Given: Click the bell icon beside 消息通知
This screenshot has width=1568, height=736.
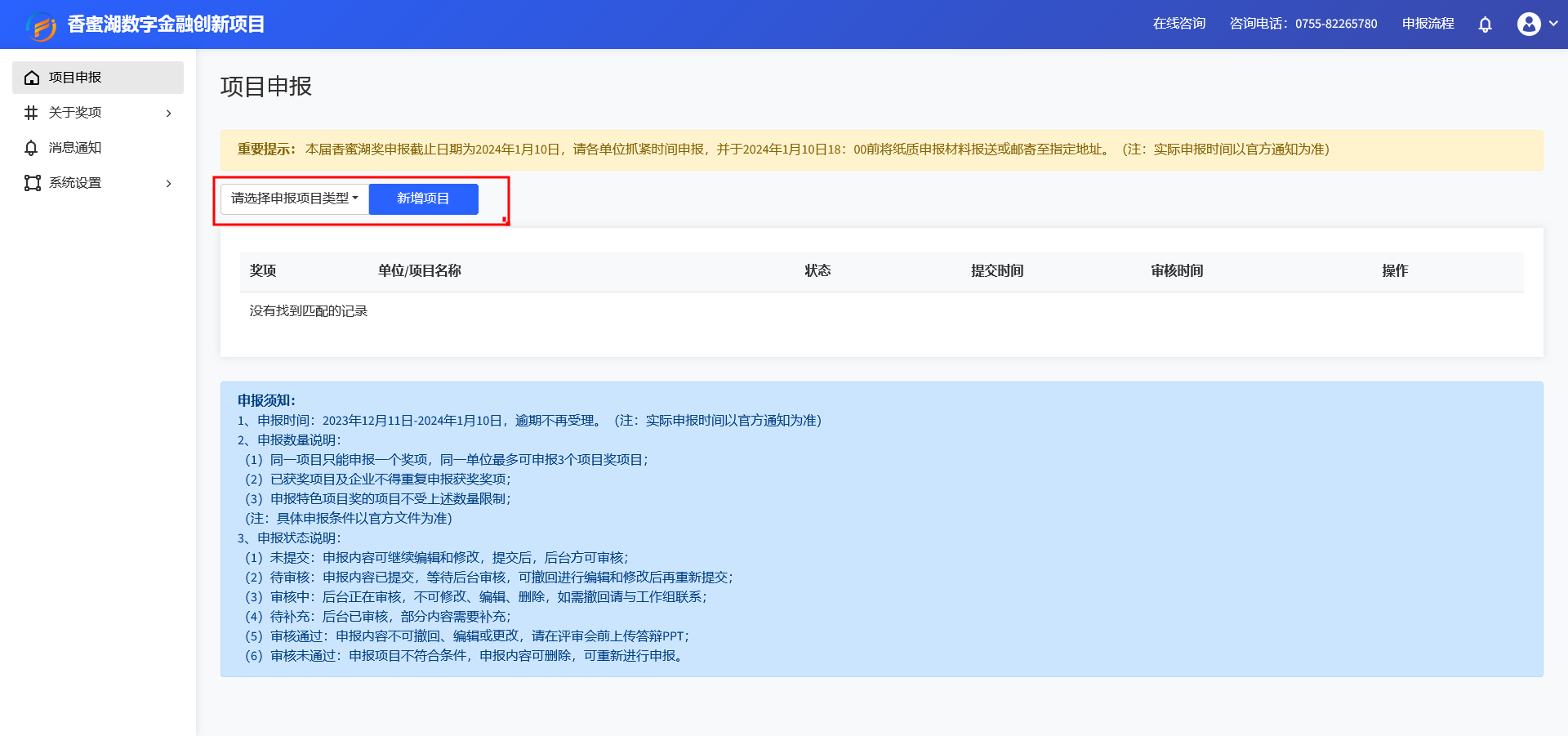Looking at the screenshot, I should coord(32,148).
